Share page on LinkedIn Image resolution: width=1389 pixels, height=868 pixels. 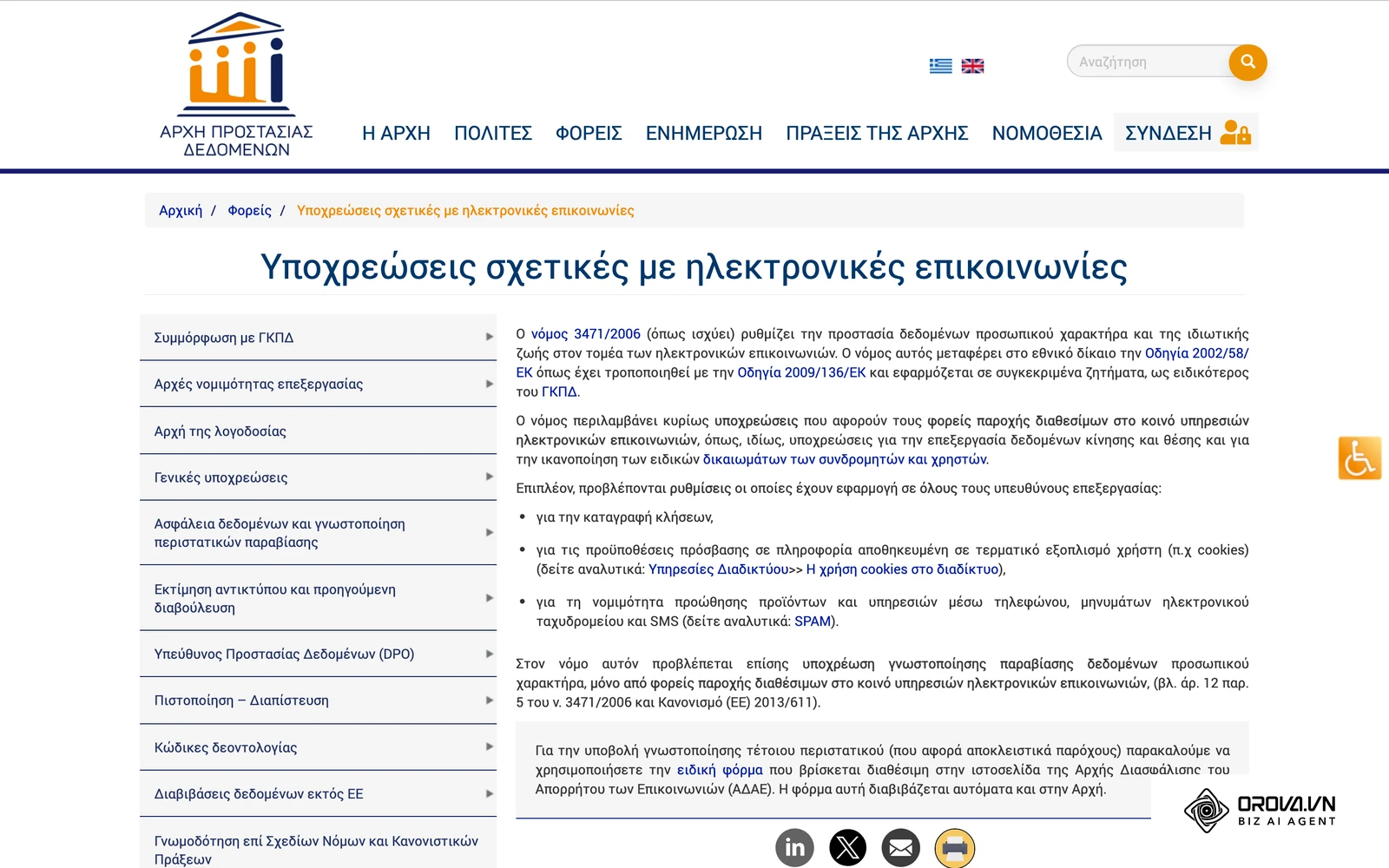794,847
